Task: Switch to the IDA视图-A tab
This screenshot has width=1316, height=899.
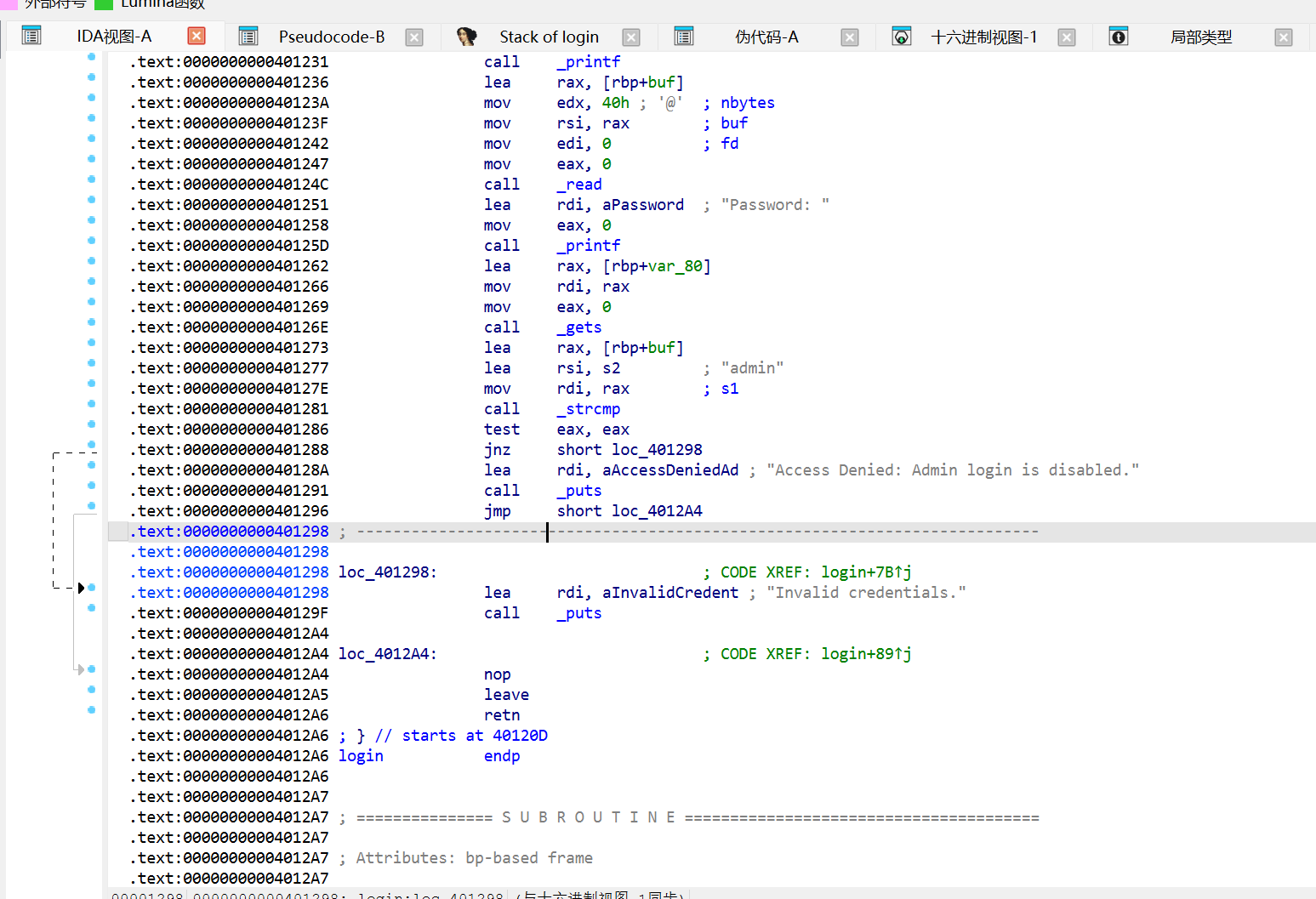Action: 114,37
